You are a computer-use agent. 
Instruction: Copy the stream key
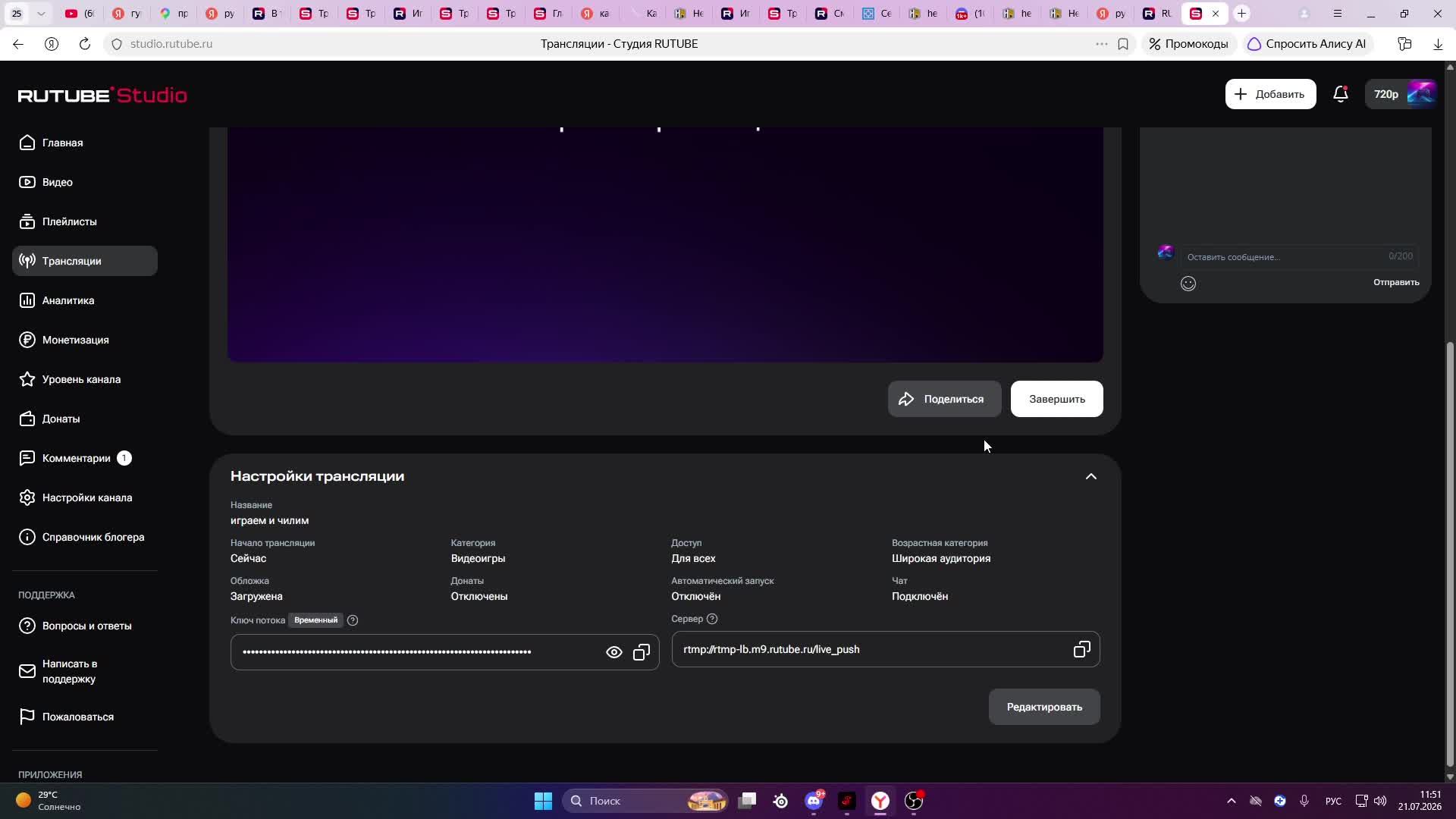642,652
